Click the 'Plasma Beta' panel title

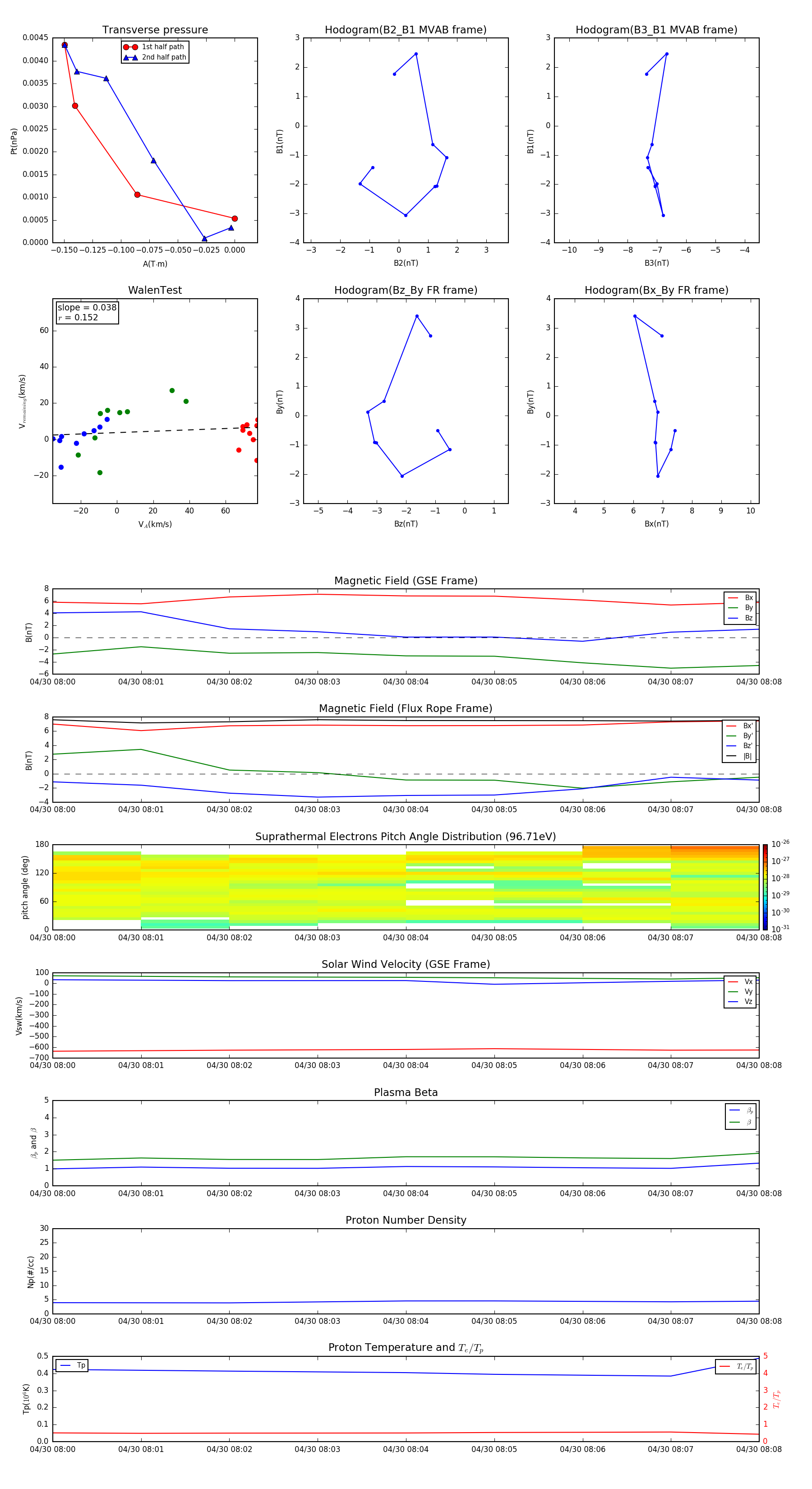click(x=406, y=1093)
